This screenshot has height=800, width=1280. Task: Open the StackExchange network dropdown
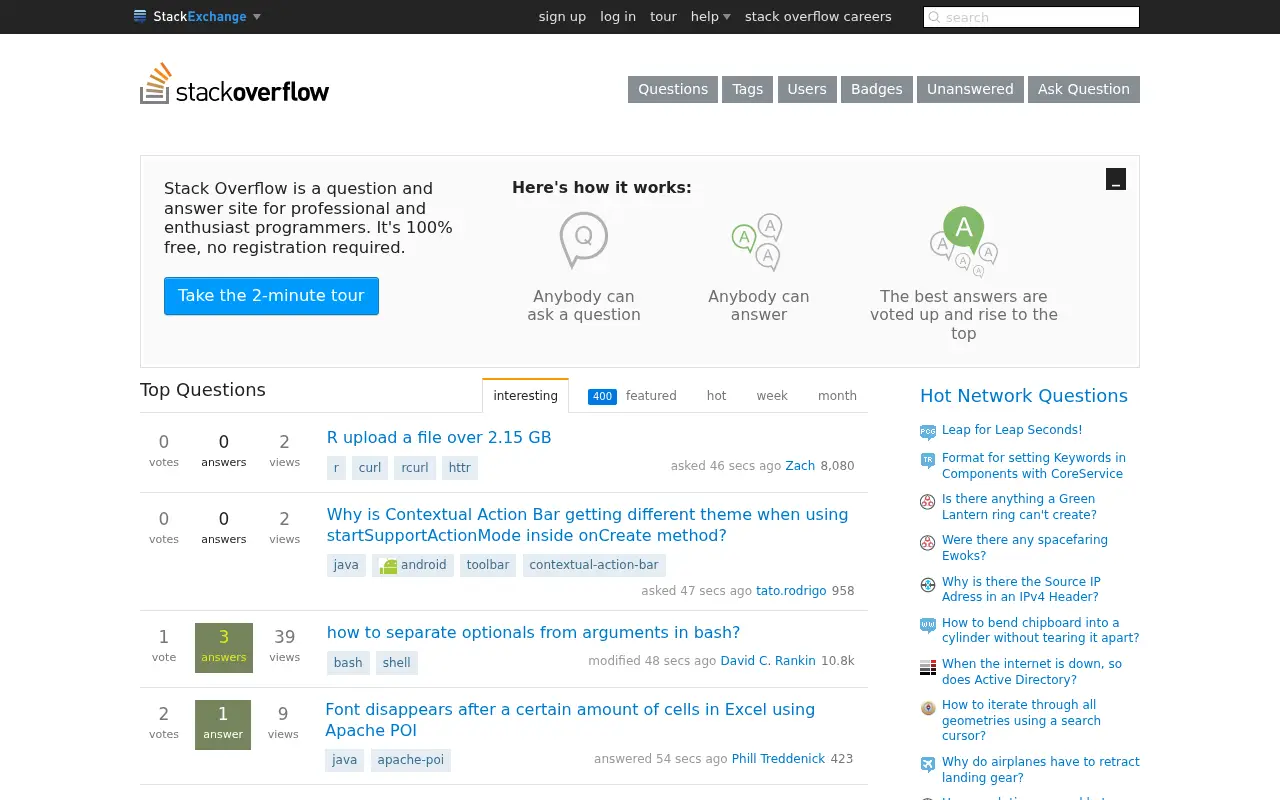click(197, 16)
